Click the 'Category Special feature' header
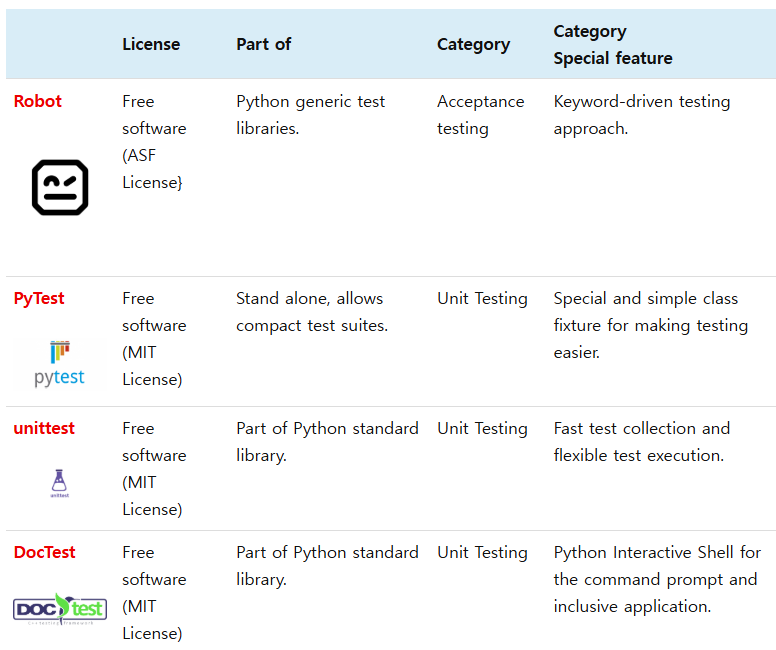776x650 pixels. [612, 45]
